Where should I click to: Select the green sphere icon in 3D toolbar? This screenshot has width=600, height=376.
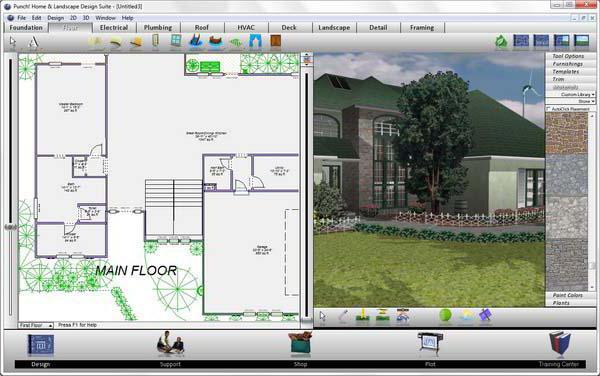(x=445, y=316)
